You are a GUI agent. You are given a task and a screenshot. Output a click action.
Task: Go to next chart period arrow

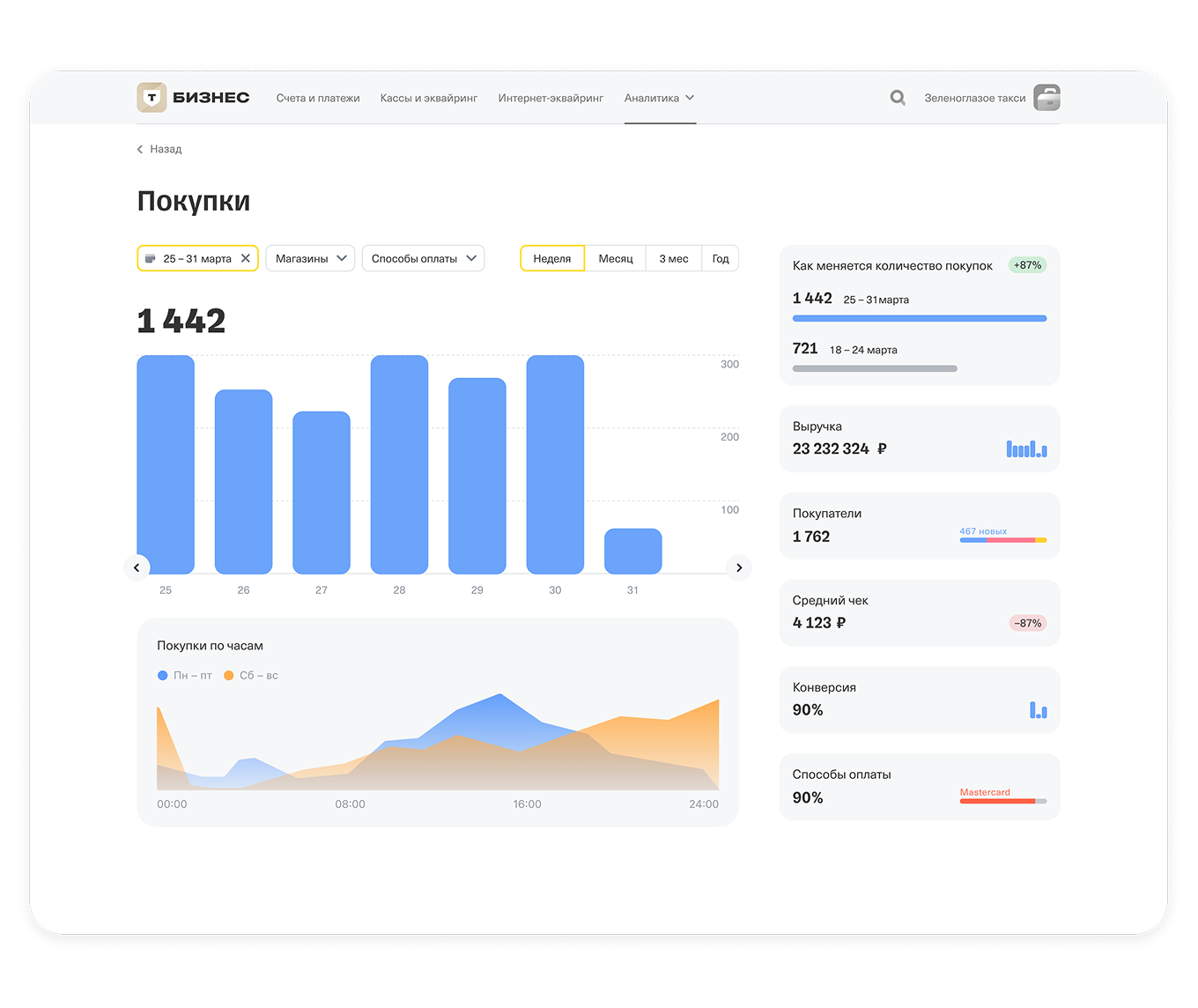739,567
